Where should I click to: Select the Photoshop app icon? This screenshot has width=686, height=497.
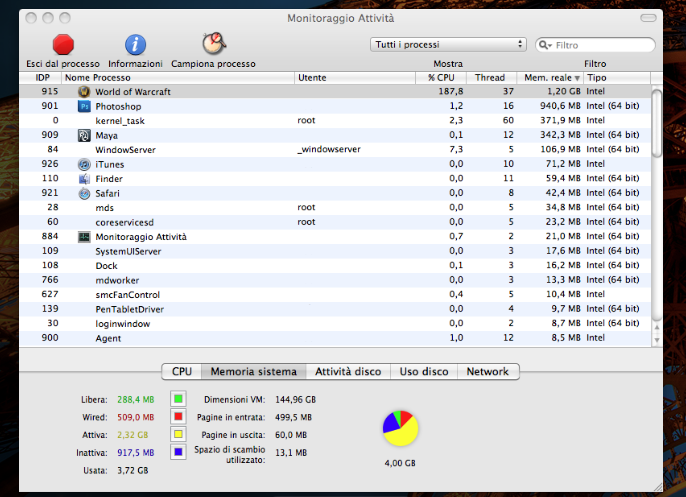coord(84,106)
